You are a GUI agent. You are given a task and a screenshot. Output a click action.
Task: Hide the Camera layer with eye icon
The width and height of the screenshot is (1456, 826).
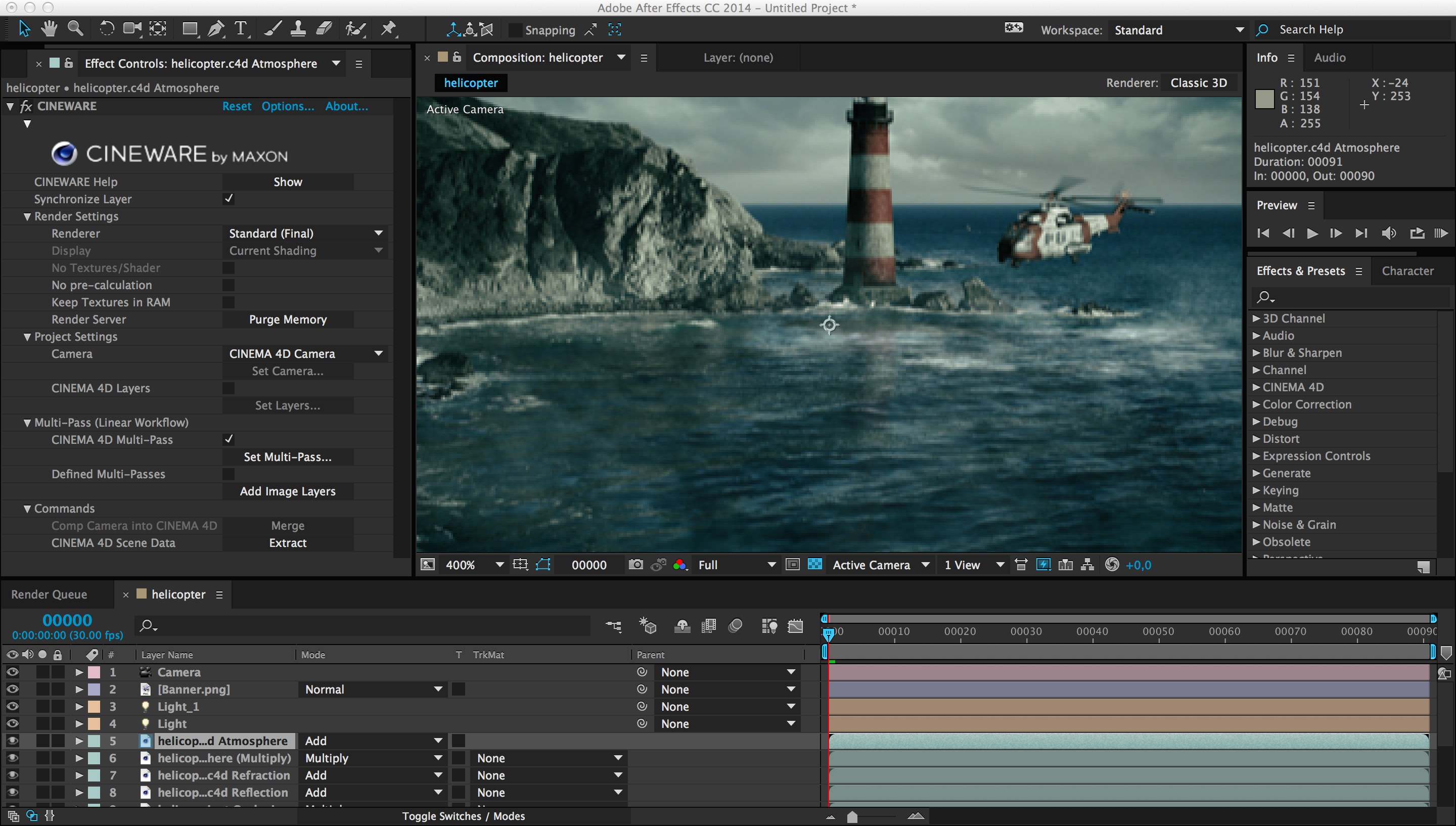pos(13,672)
